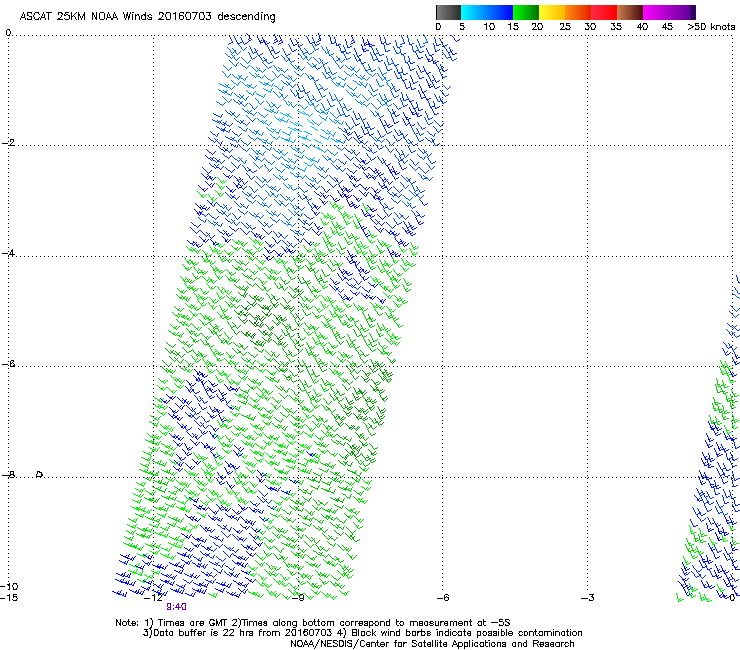Image resolution: width=740 pixels, height=650 pixels.
Task: Click the -4 latitude axis label
Action: (8, 253)
